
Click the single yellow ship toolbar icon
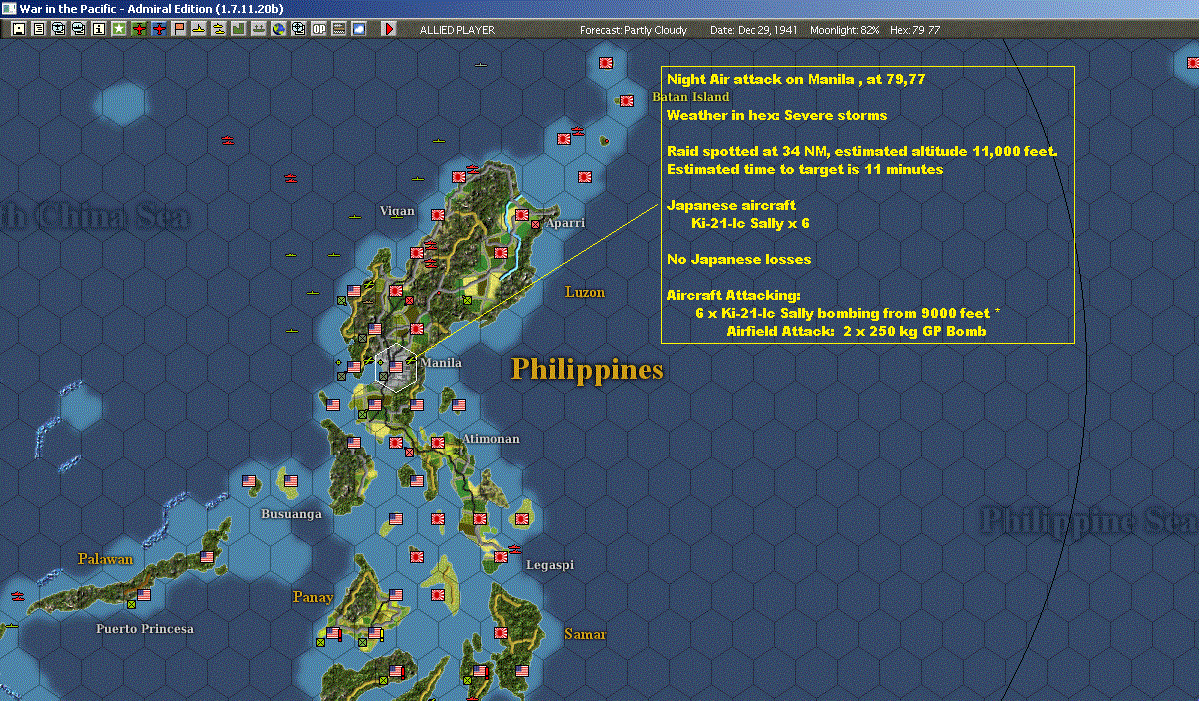198,29
